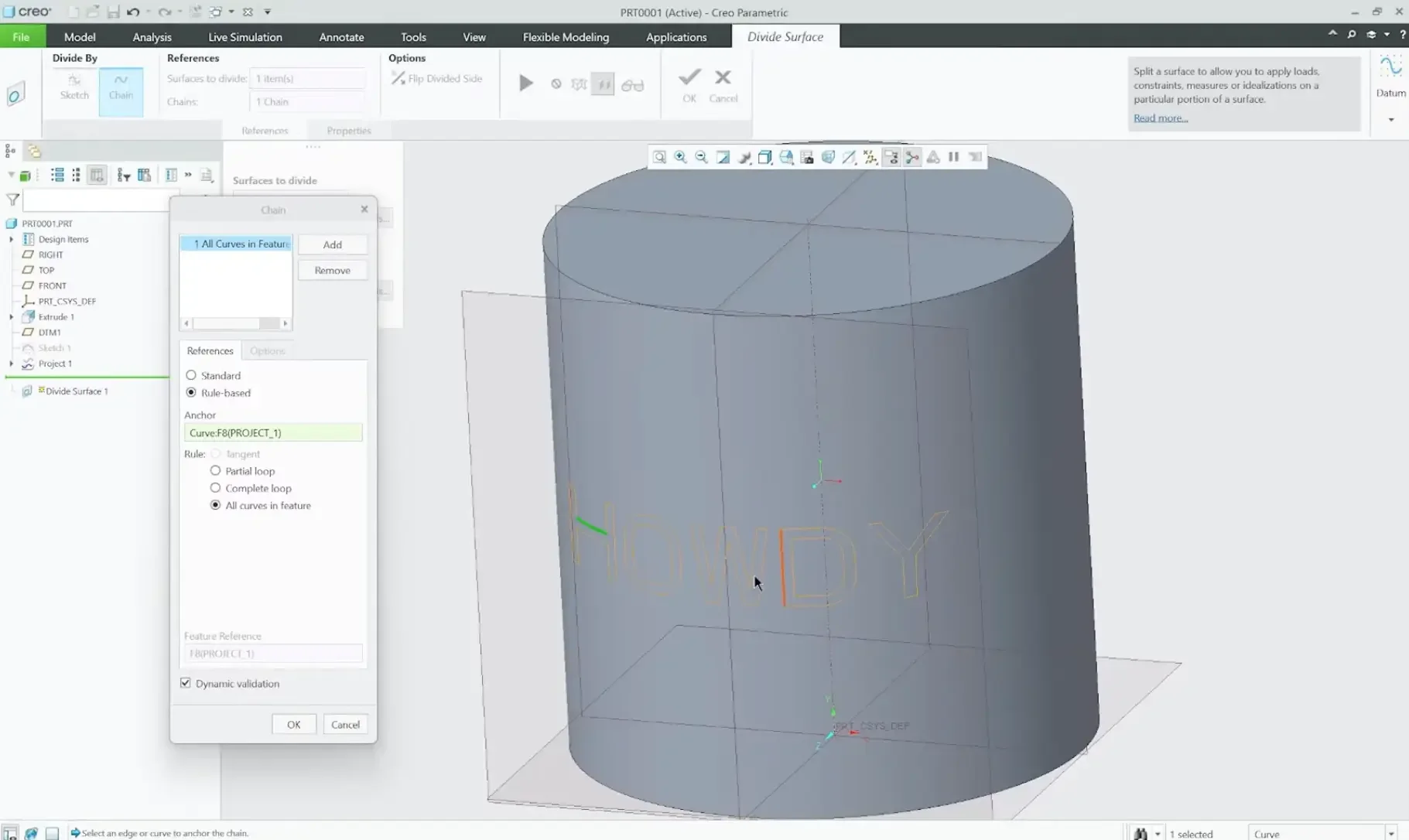
Task: Select the Rule-based radio button
Action: pyautogui.click(x=191, y=392)
